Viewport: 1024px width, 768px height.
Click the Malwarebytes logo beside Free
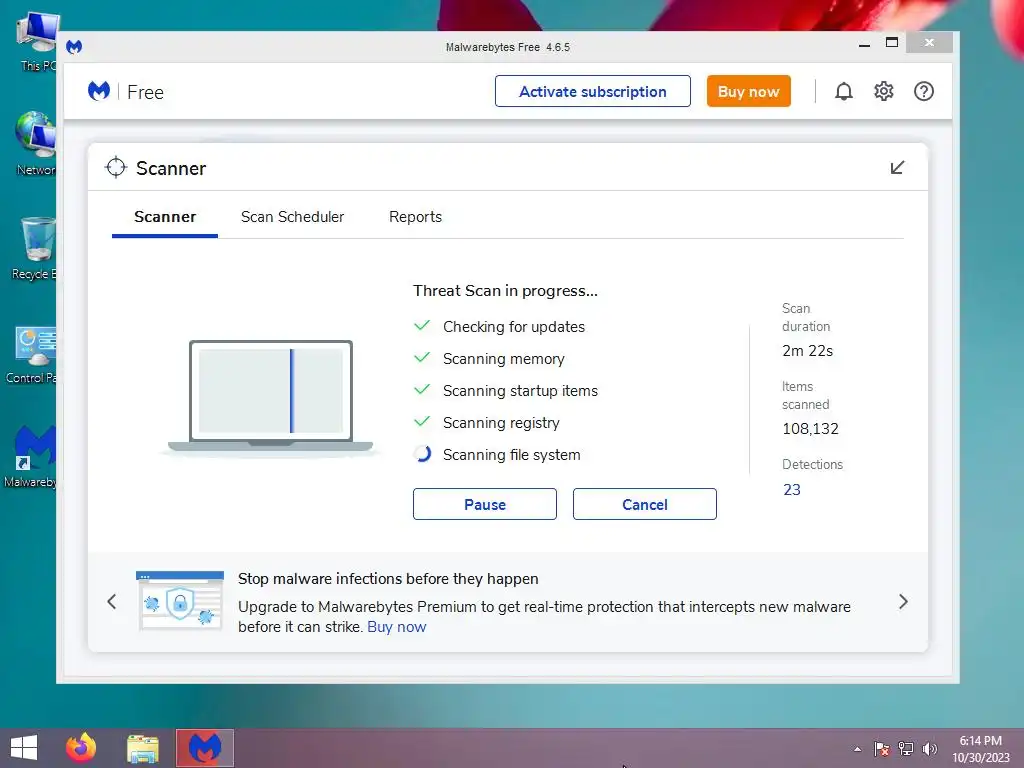99,91
